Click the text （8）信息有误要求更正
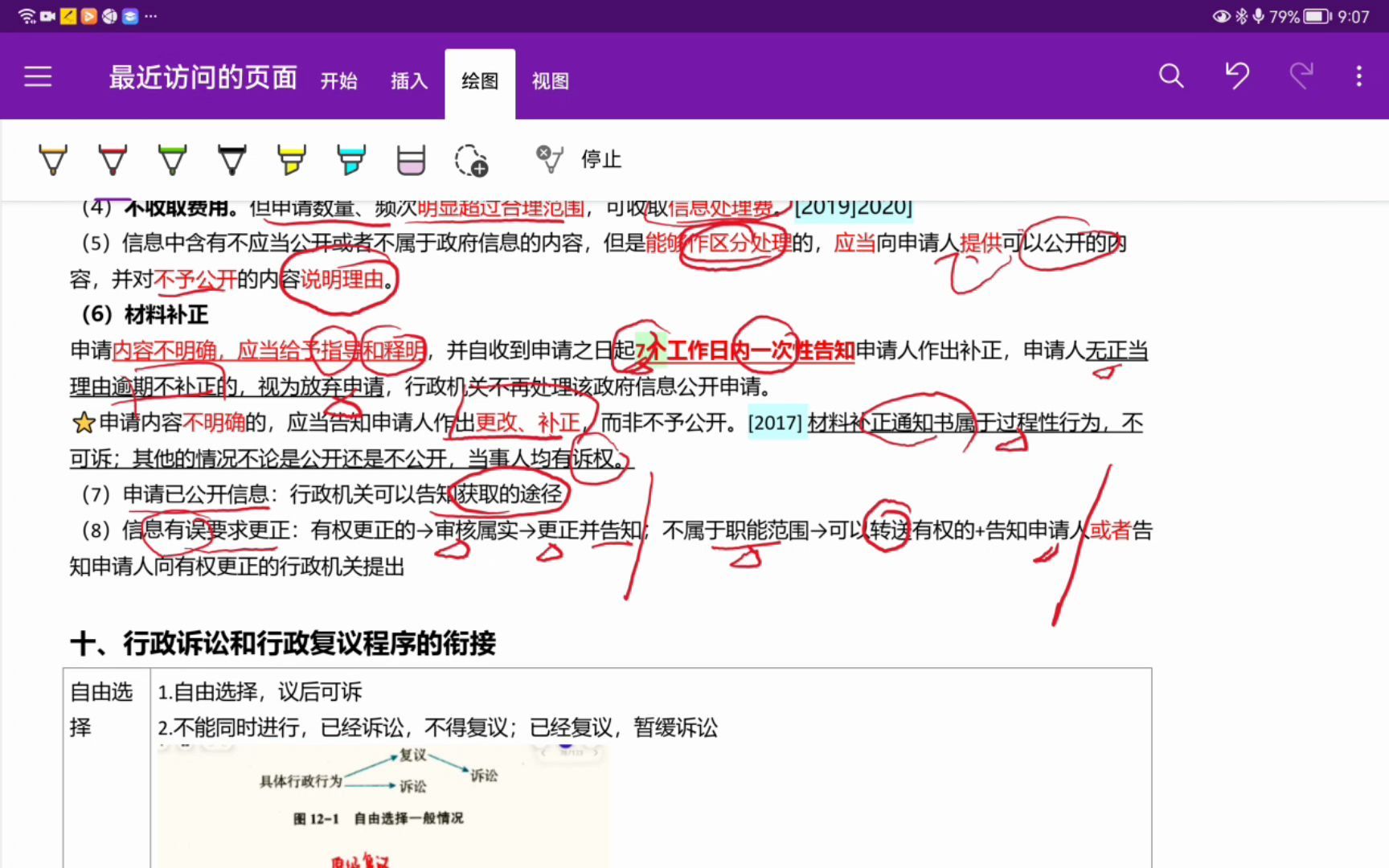The width and height of the screenshot is (1389, 868). click(x=185, y=530)
